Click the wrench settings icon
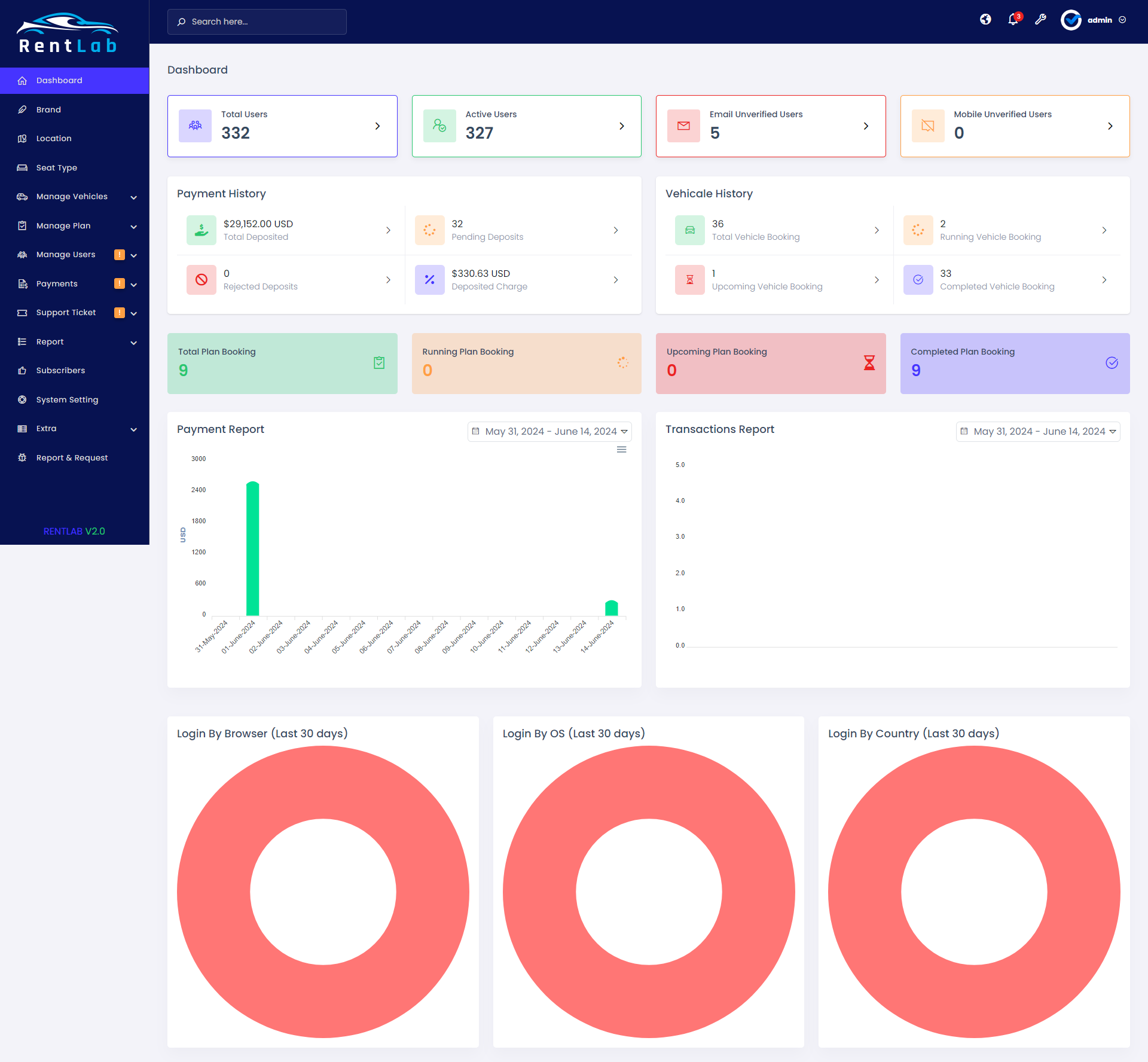This screenshot has width=1148, height=1062. (1040, 20)
